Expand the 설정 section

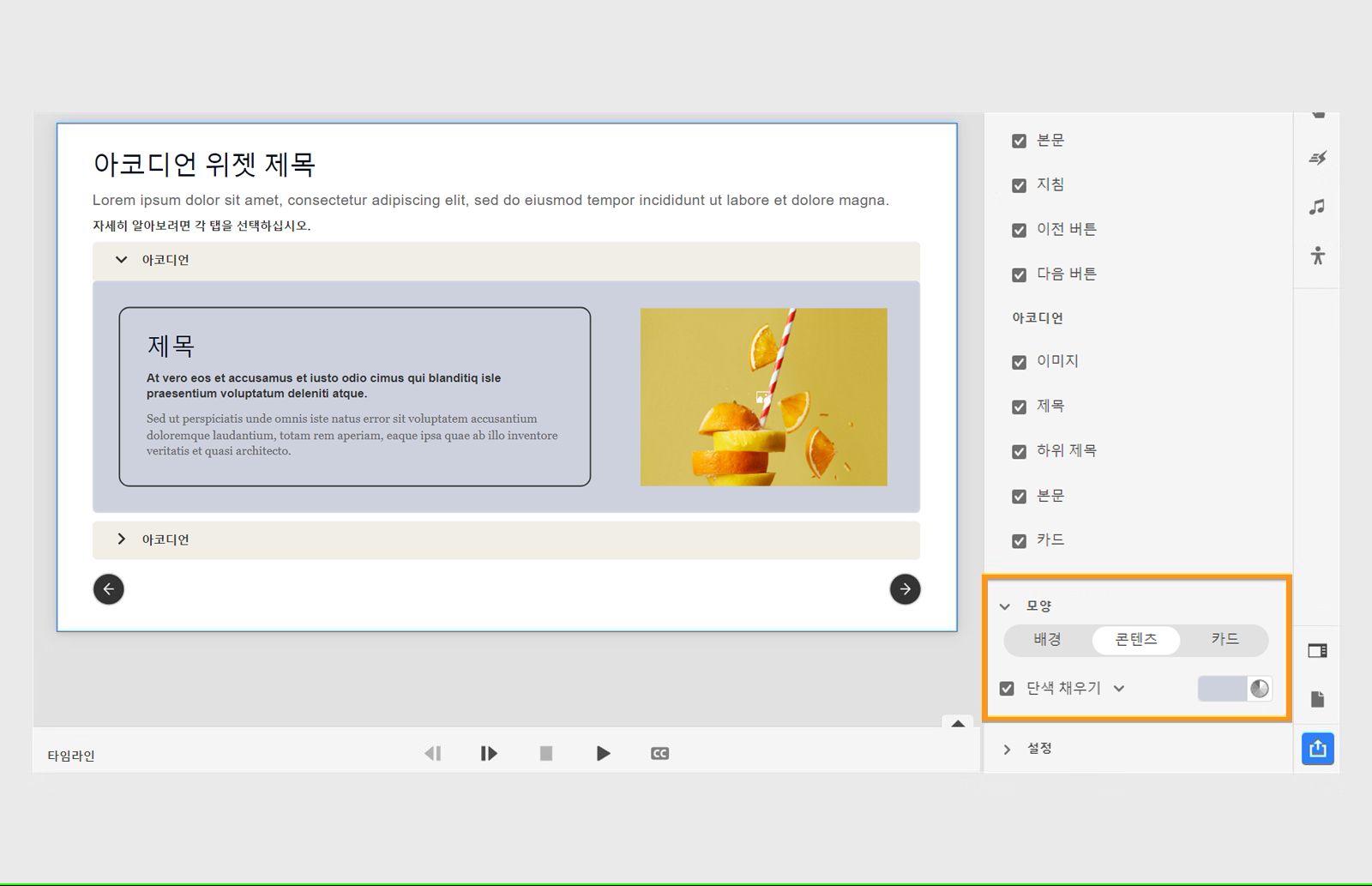click(x=1008, y=748)
